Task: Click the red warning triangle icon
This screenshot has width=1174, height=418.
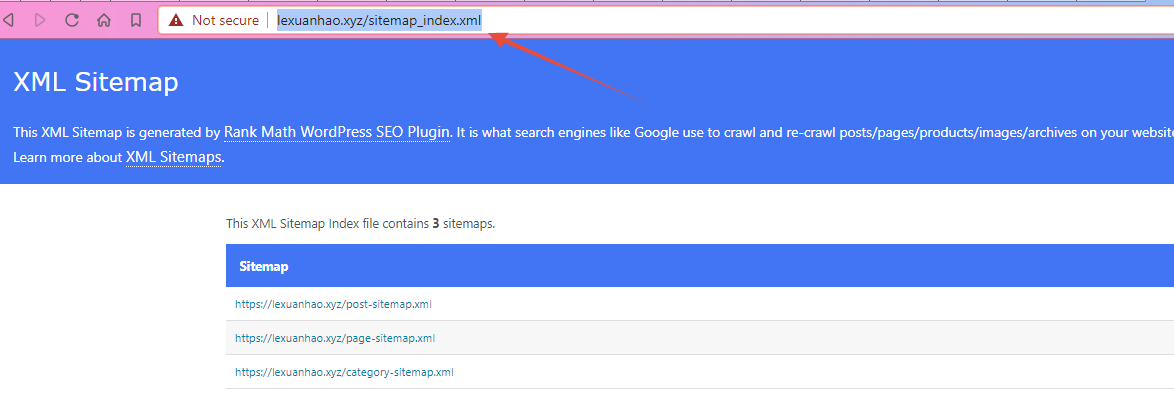Action: click(175, 20)
